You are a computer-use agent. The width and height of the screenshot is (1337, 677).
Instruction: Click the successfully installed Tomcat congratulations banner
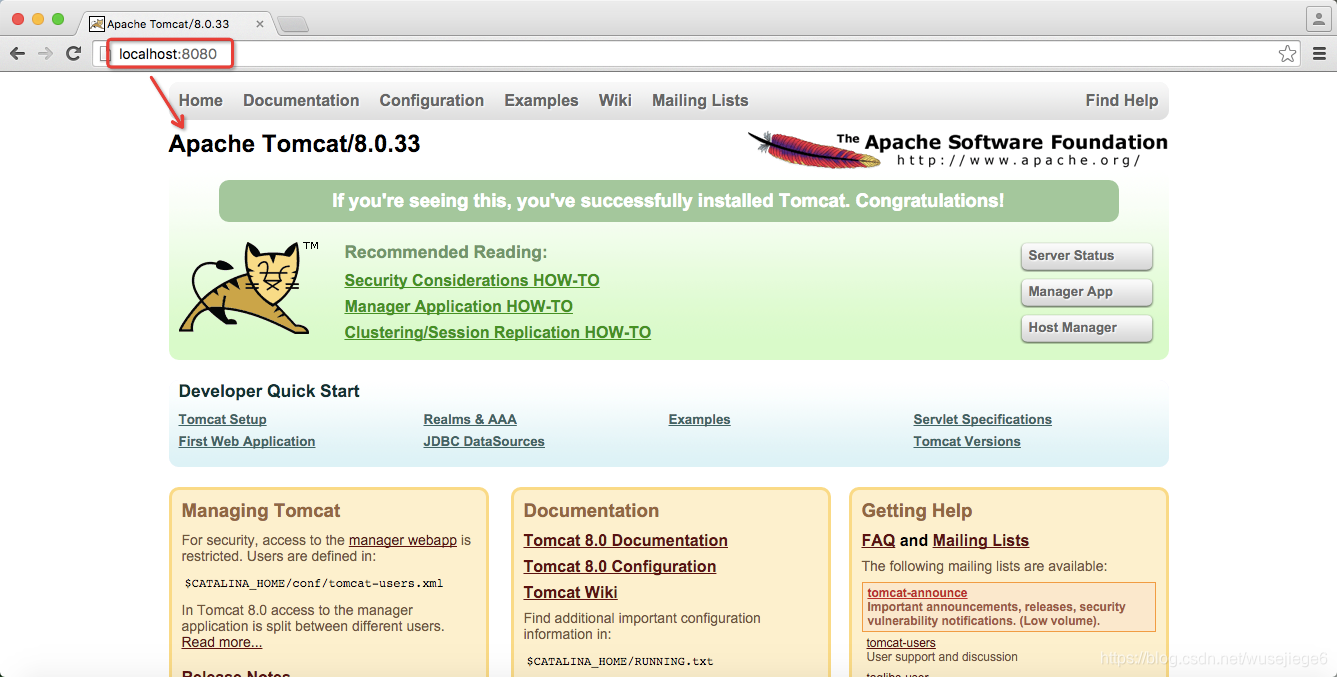pos(668,201)
